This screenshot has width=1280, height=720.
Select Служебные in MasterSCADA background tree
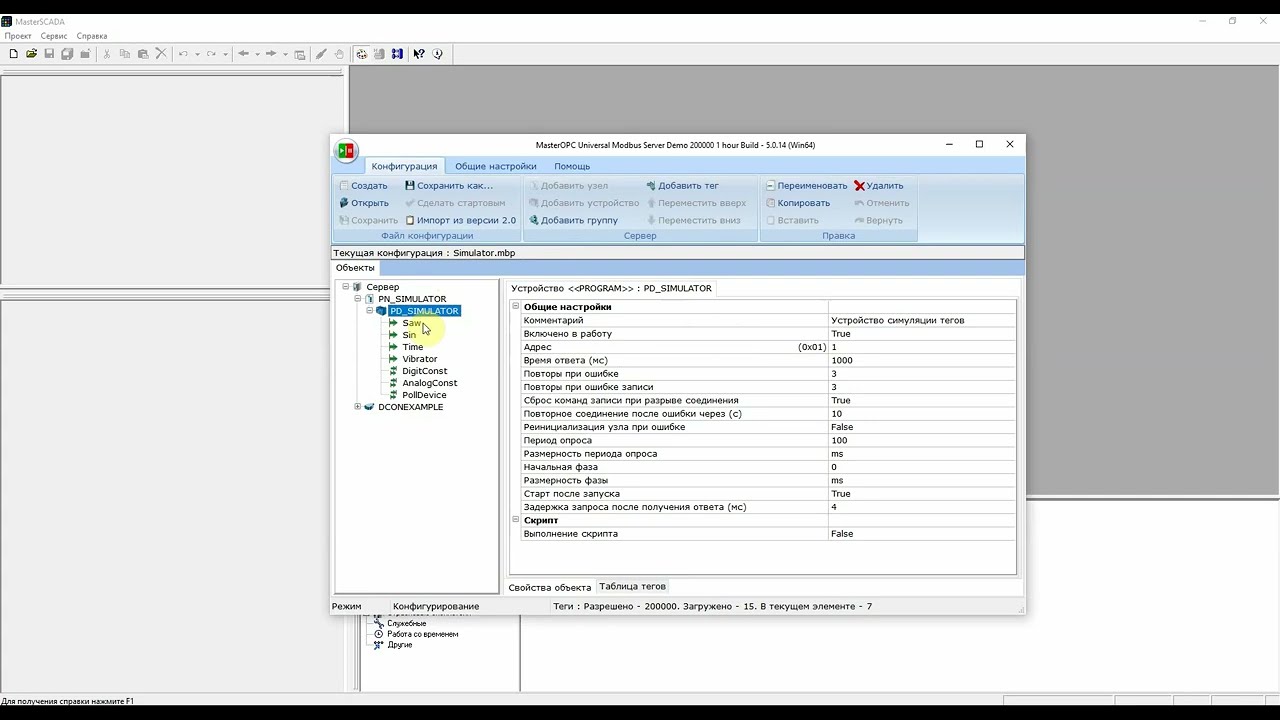pyautogui.click(x=406, y=623)
